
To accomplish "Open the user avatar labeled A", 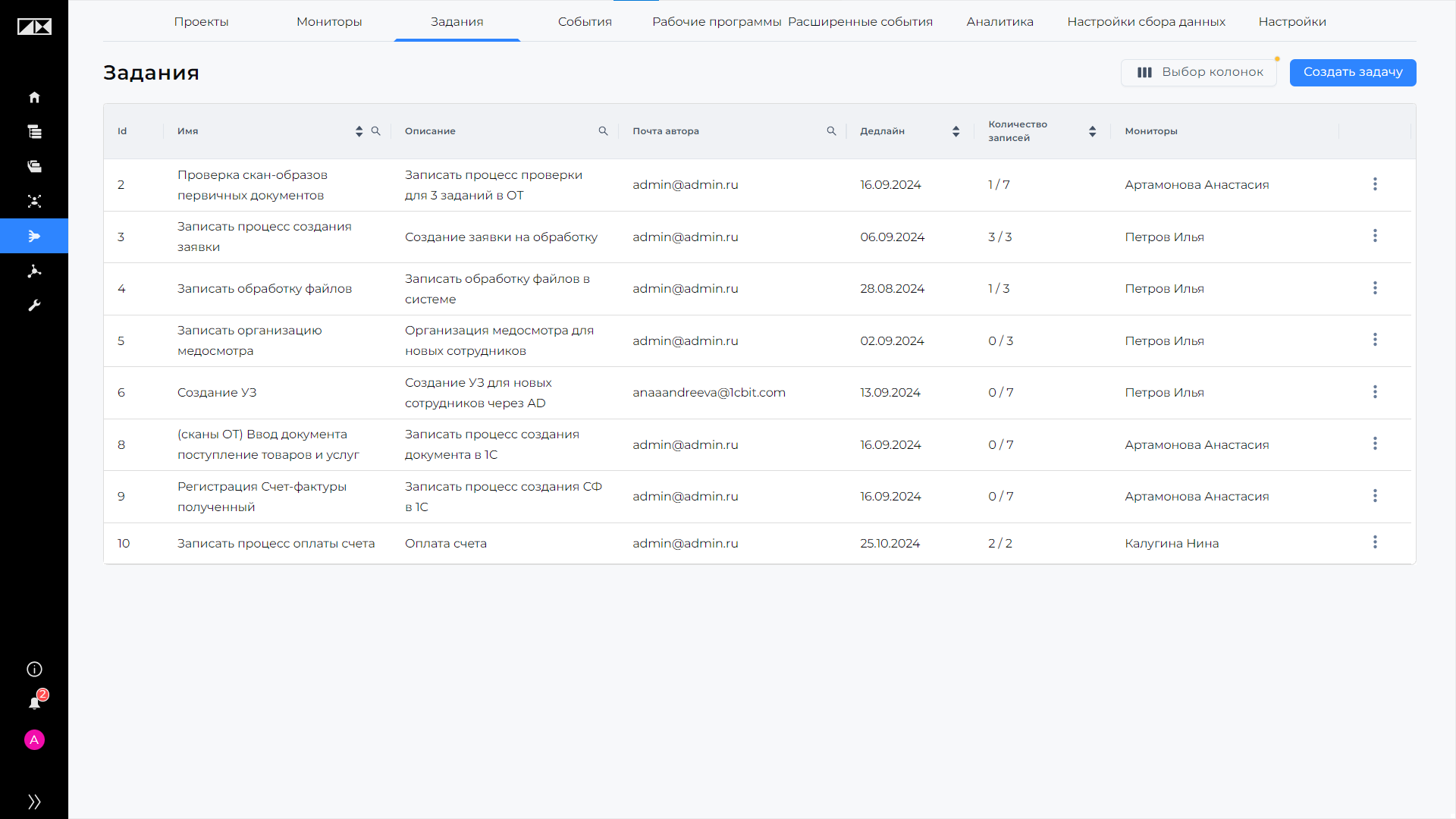I will coord(34,739).
